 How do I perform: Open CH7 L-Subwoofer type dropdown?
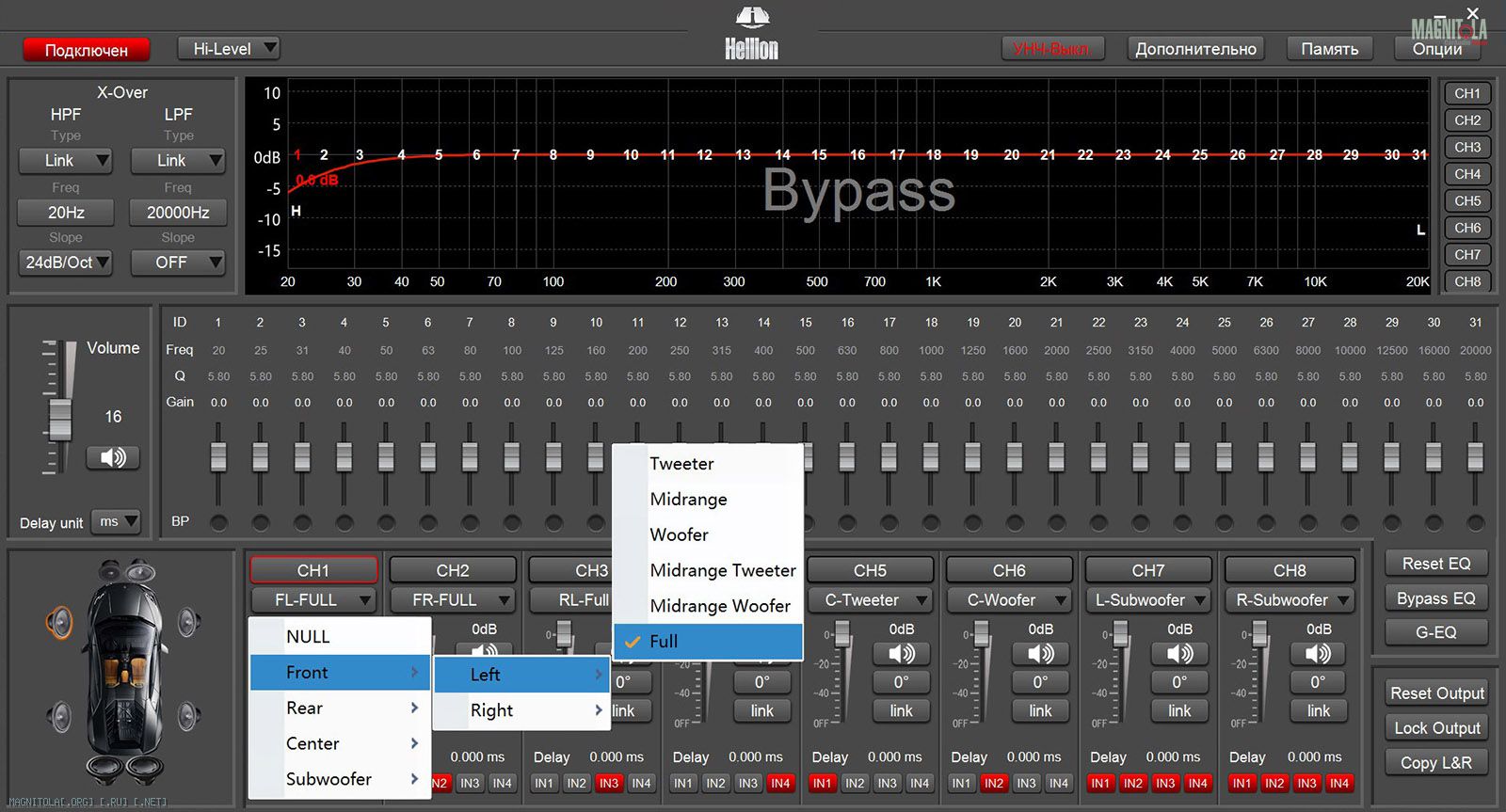(x=1148, y=599)
